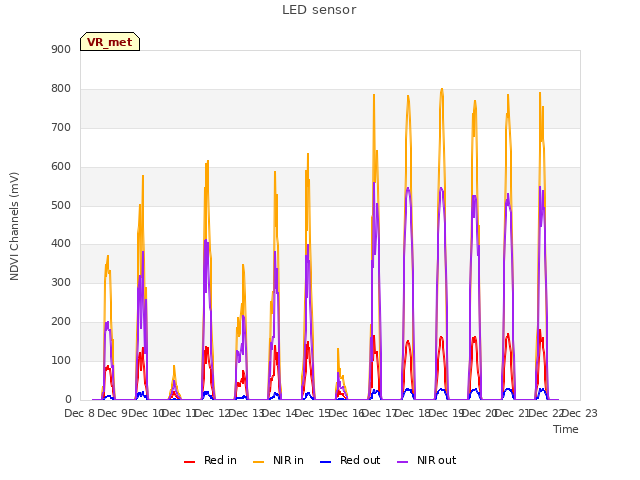Click the purple NIR out legend swatch

[x=402, y=462]
